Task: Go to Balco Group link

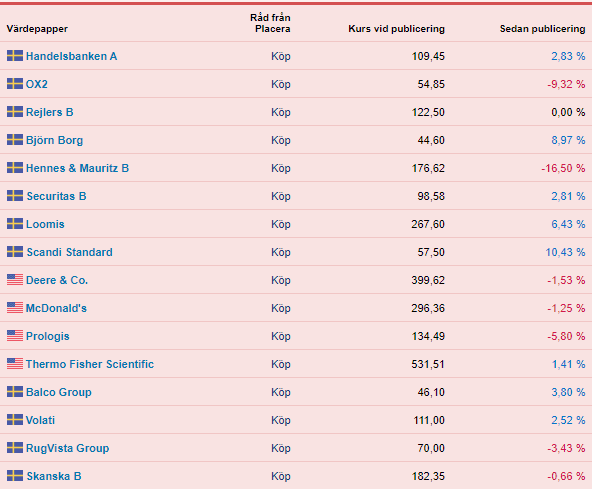Action: click(x=59, y=392)
